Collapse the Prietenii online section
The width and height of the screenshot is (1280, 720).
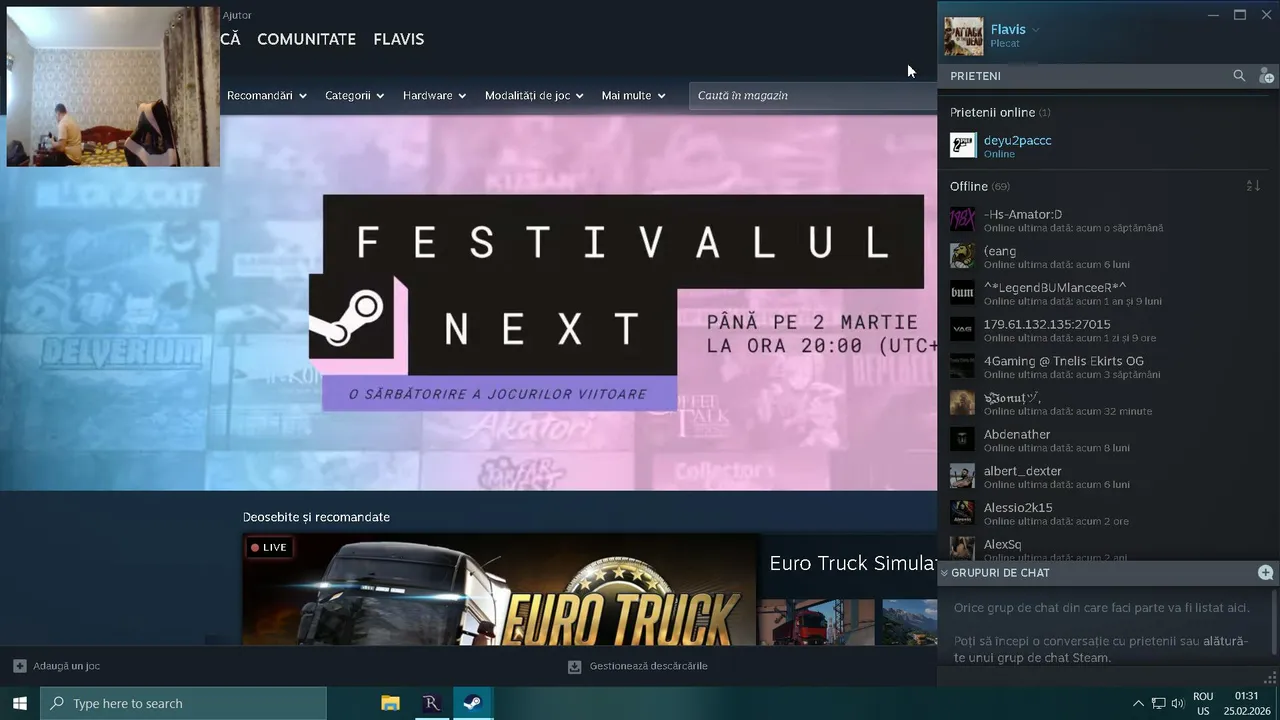tap(1000, 112)
